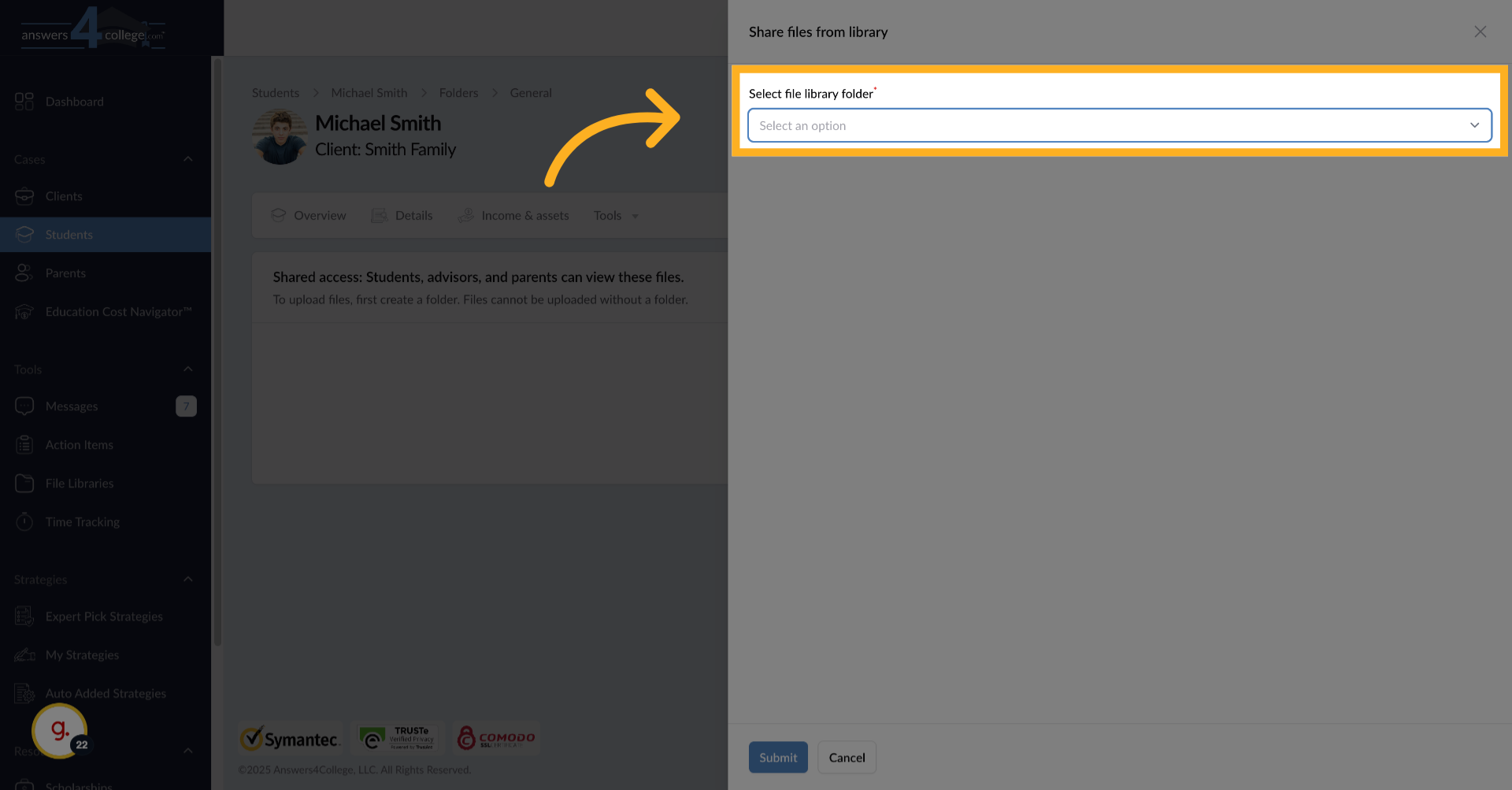Open the File Libraries folder icon

point(24,483)
